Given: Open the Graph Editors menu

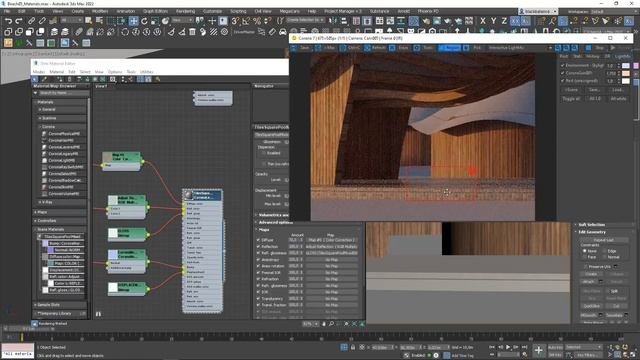Looking at the screenshot, I should 156,11.
